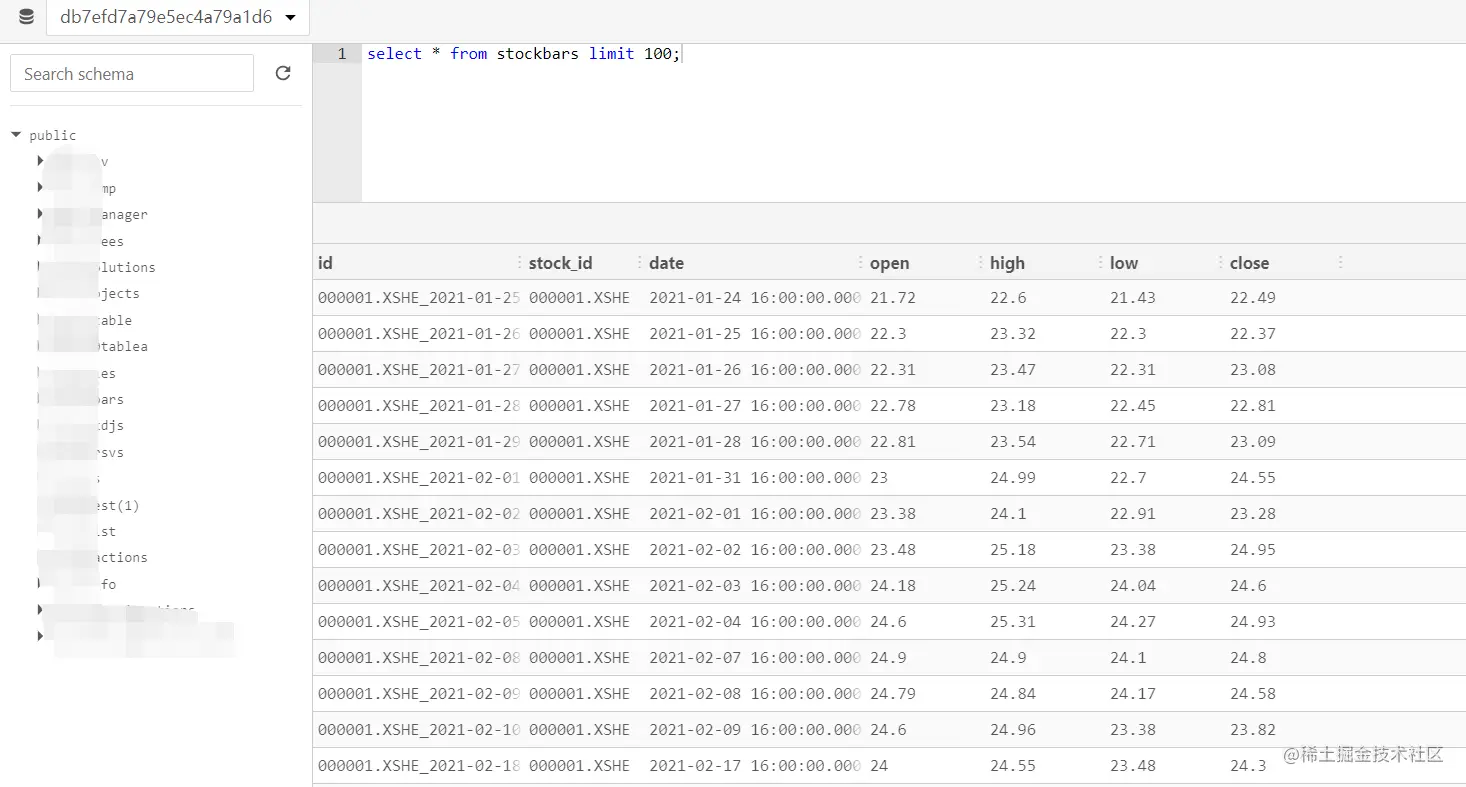Click the date column's dotted handle

(860, 262)
